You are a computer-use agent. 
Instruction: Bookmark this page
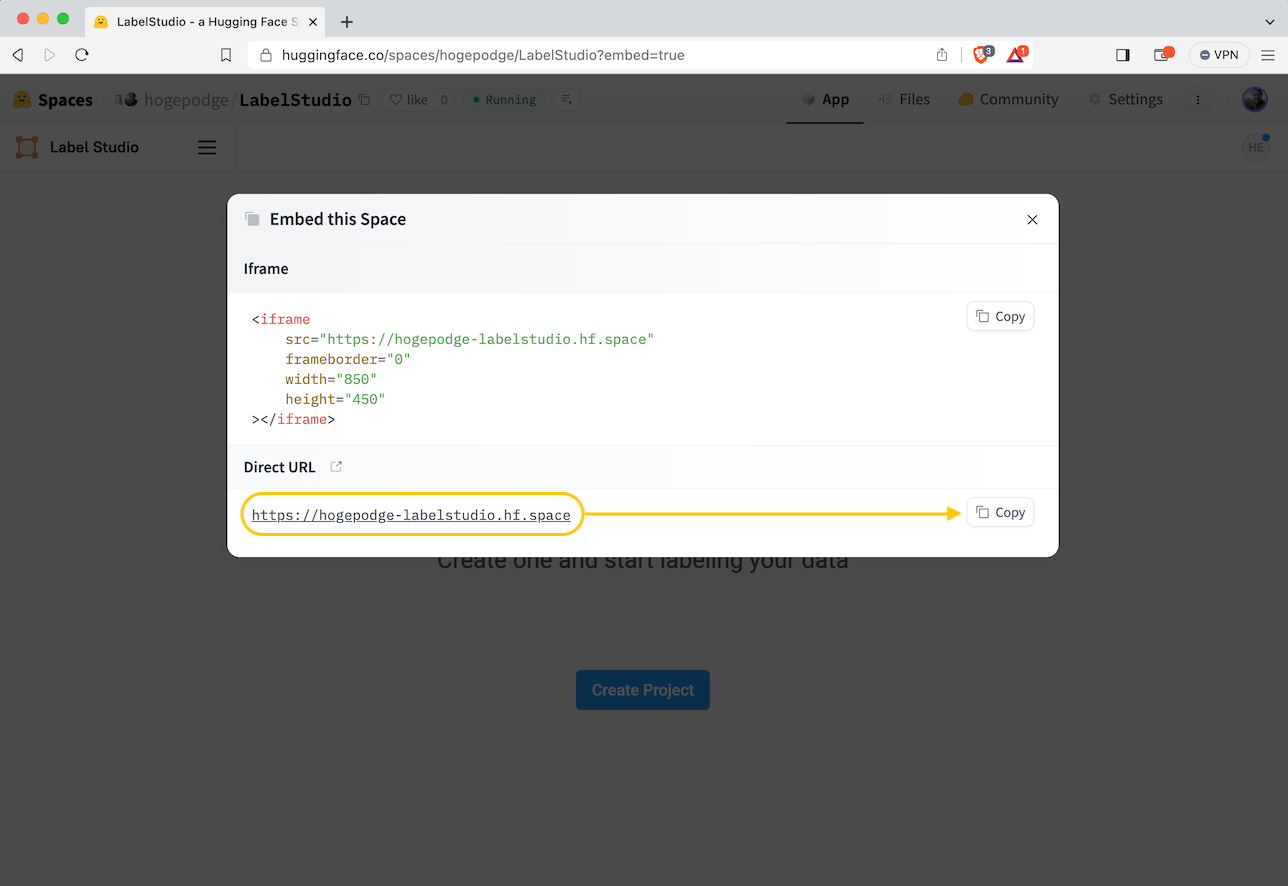(226, 55)
